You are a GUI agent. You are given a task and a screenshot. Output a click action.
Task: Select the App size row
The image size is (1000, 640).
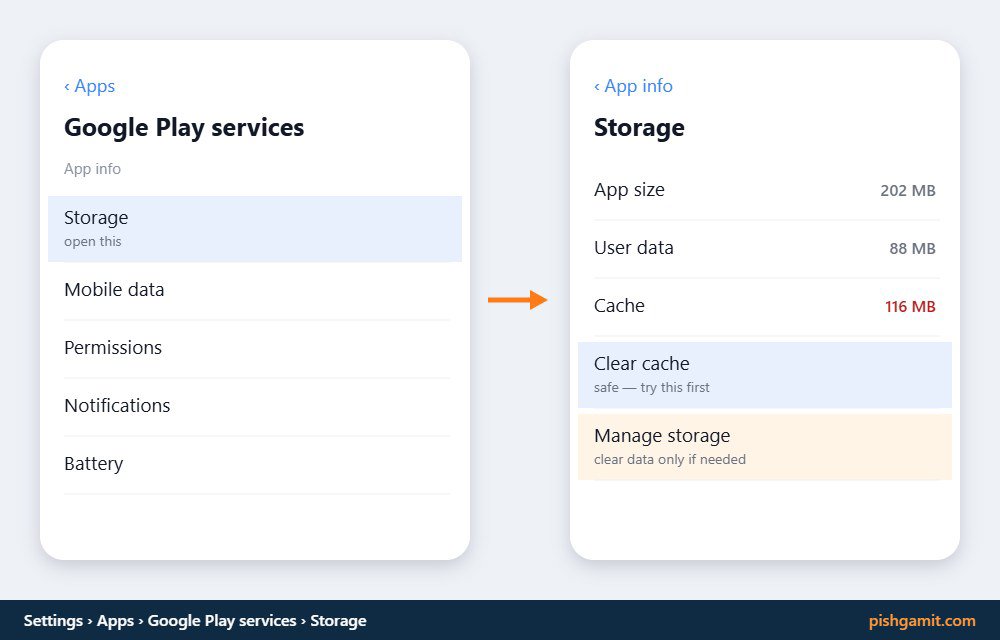[767, 191]
